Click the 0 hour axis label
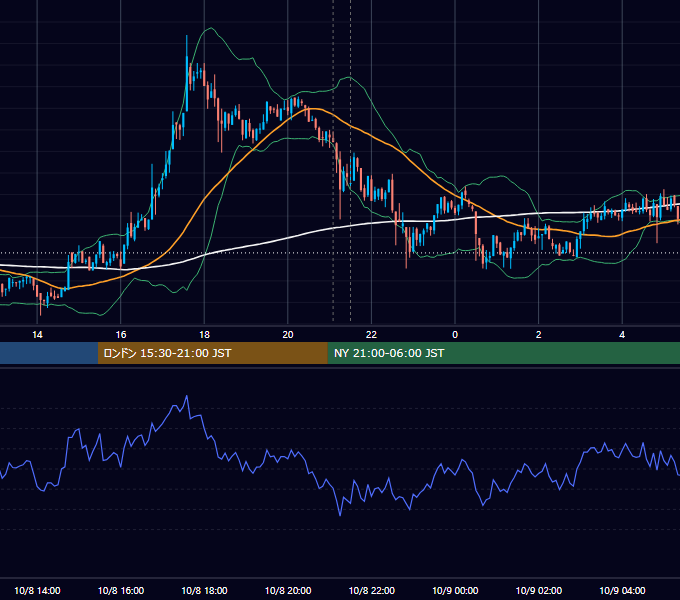Image resolution: width=680 pixels, height=600 pixels. point(455,335)
